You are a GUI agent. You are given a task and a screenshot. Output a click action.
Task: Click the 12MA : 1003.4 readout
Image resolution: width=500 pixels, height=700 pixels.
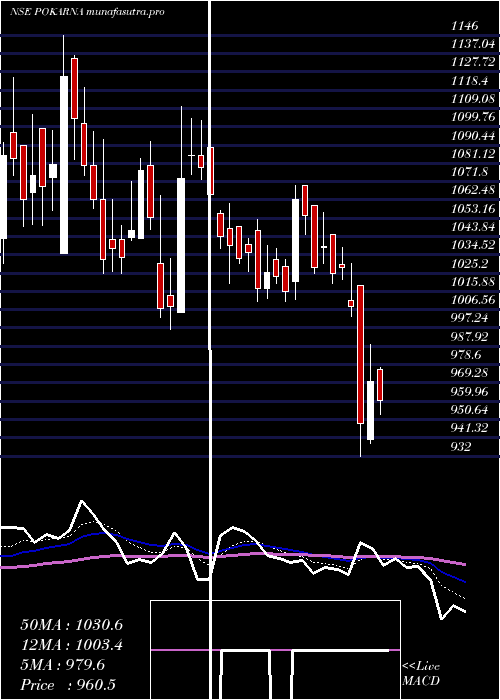pos(71,645)
